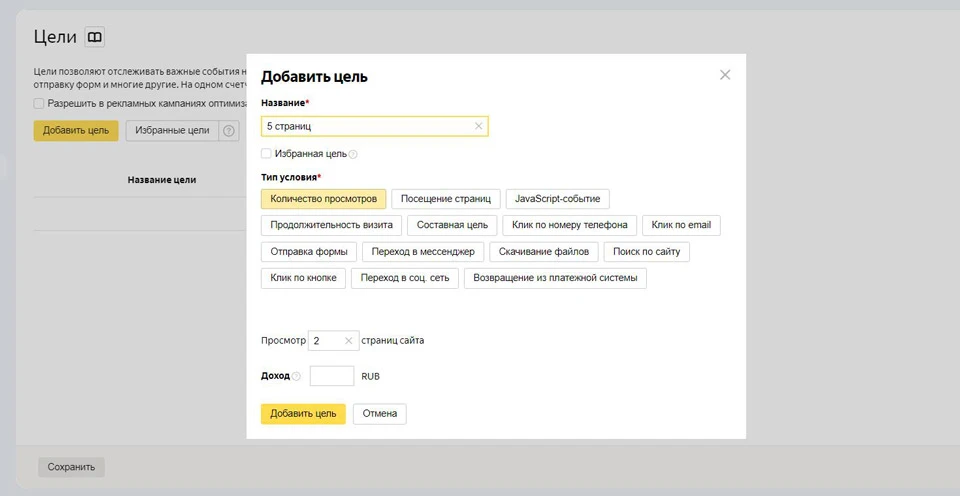
Task: Open help icon next to Доход
Action: [296, 376]
